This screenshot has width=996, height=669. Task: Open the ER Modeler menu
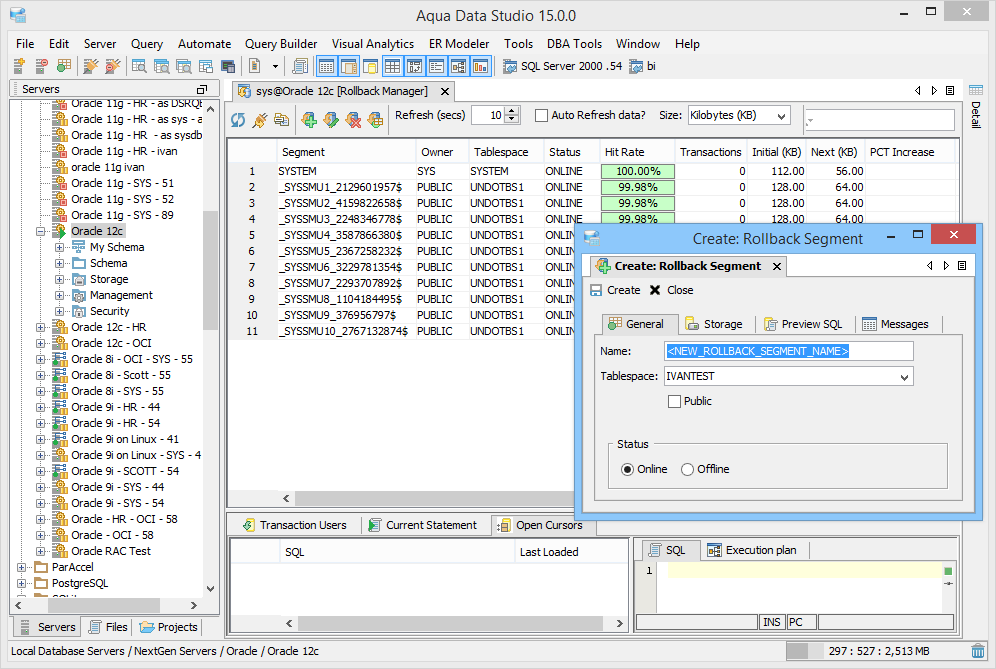click(459, 44)
